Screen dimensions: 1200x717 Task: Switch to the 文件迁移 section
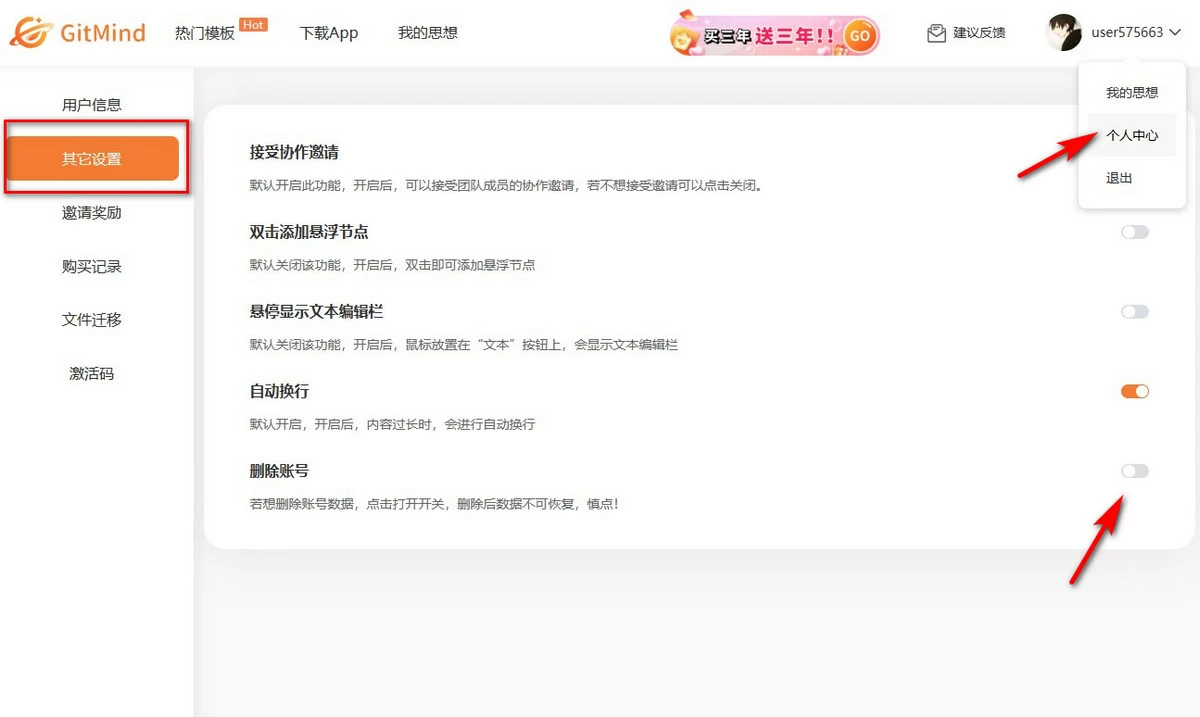tap(92, 320)
